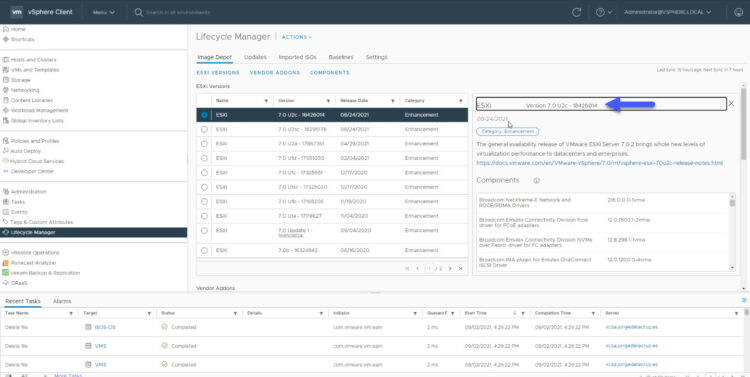The width and height of the screenshot is (750, 377).
Task: Click the Components info icon
Action: click(537, 181)
